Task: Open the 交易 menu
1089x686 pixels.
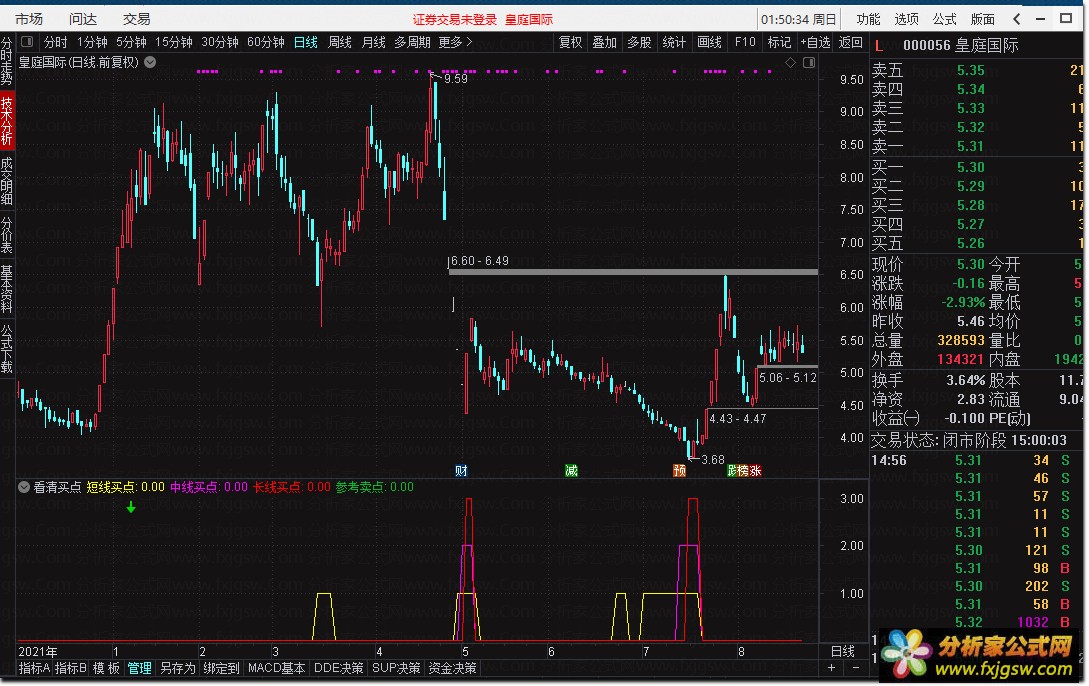Action: pos(136,19)
